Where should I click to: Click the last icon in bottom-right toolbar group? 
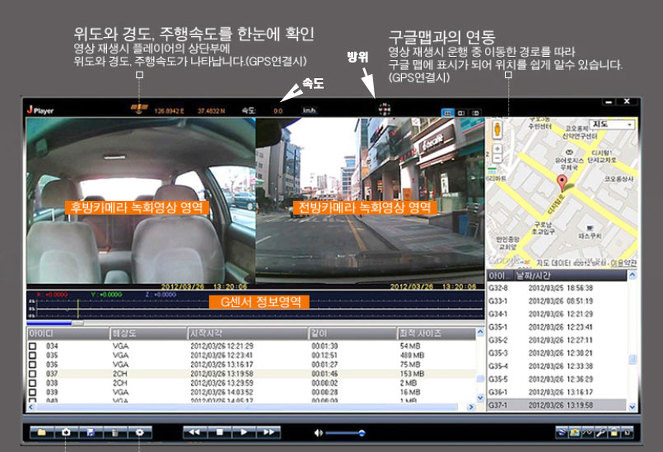[627, 433]
